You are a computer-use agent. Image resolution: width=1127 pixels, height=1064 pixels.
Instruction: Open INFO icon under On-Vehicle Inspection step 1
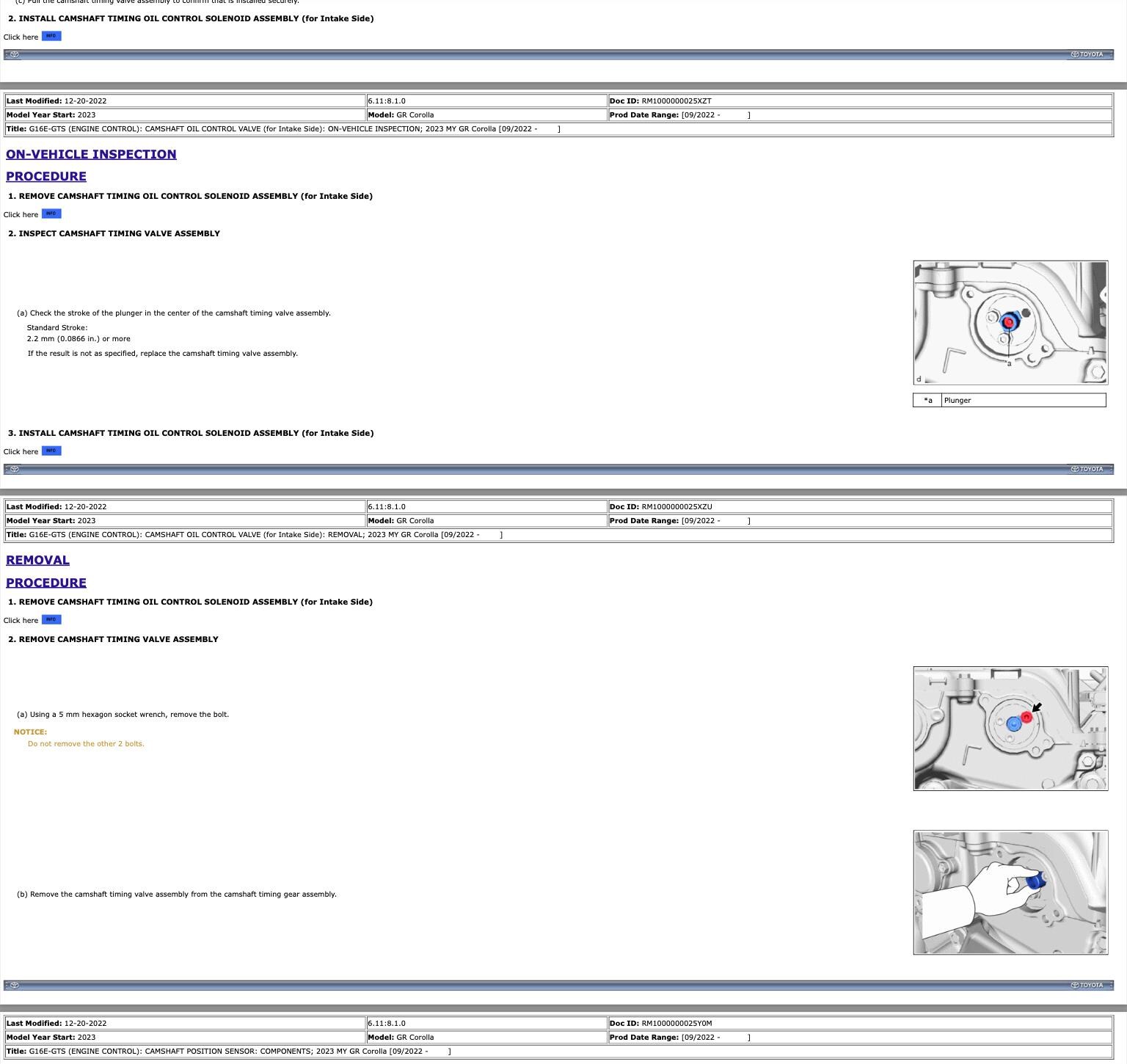pyautogui.click(x=51, y=214)
